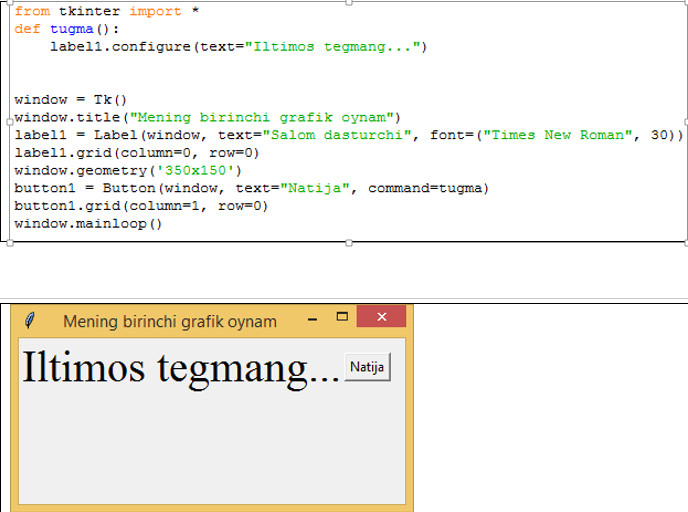Maximize the Tkinter window
The height and width of the screenshot is (512, 688).
click(x=342, y=317)
